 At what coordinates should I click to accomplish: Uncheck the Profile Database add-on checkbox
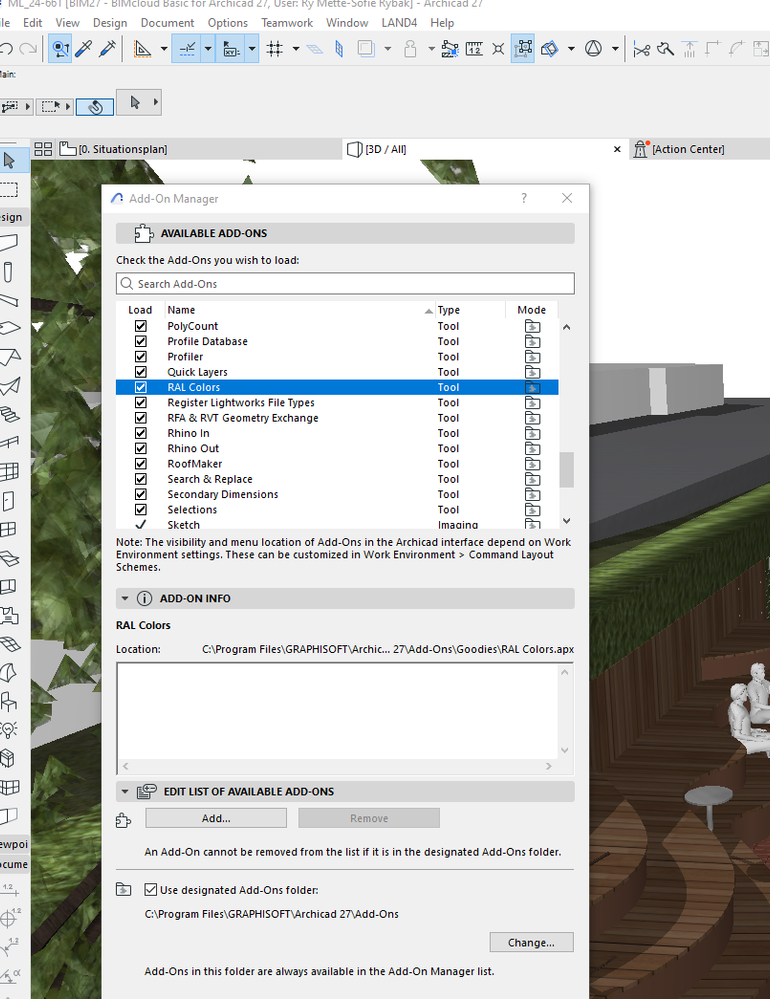pyautogui.click(x=141, y=341)
